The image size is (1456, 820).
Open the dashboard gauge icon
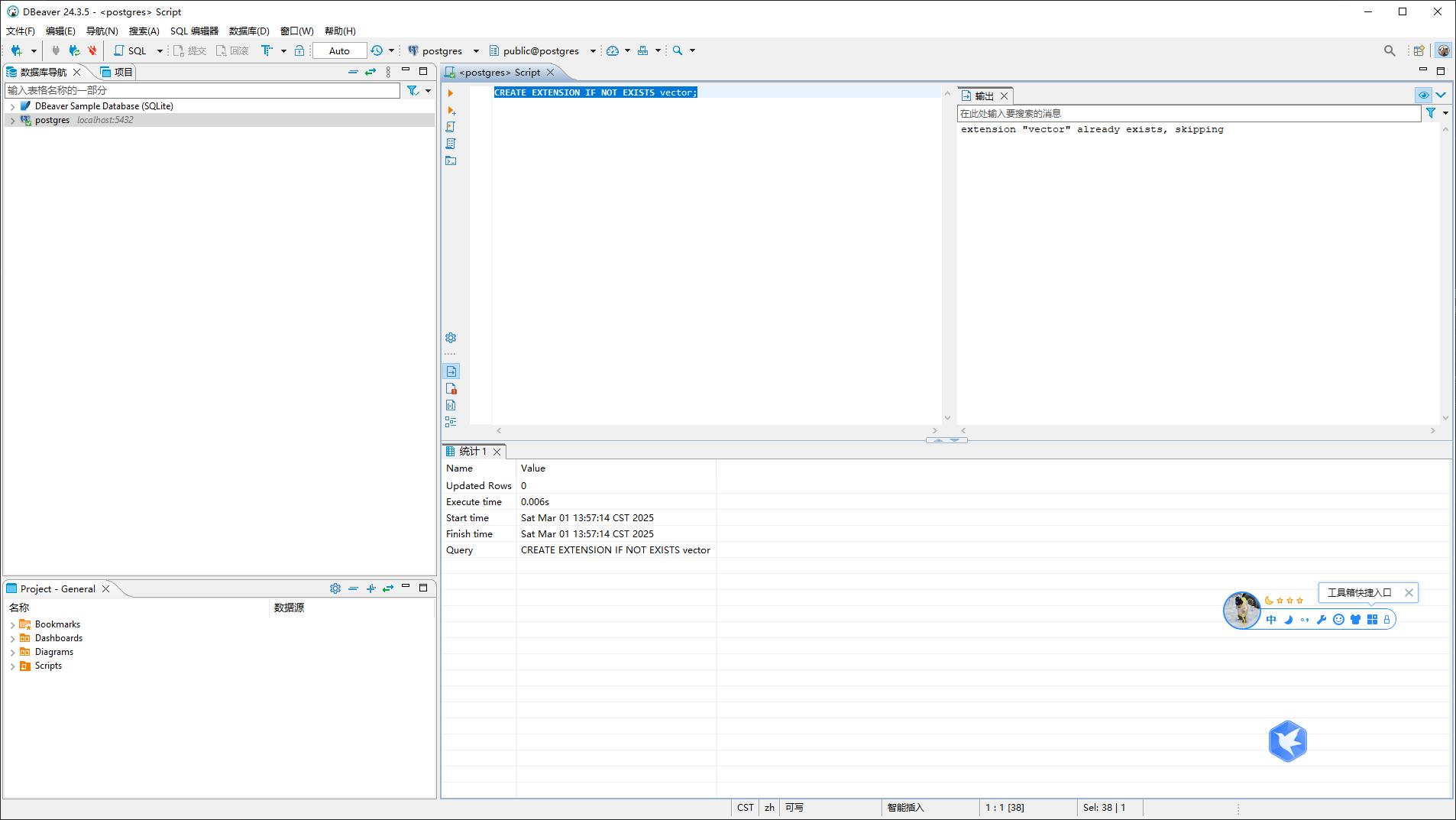[613, 50]
